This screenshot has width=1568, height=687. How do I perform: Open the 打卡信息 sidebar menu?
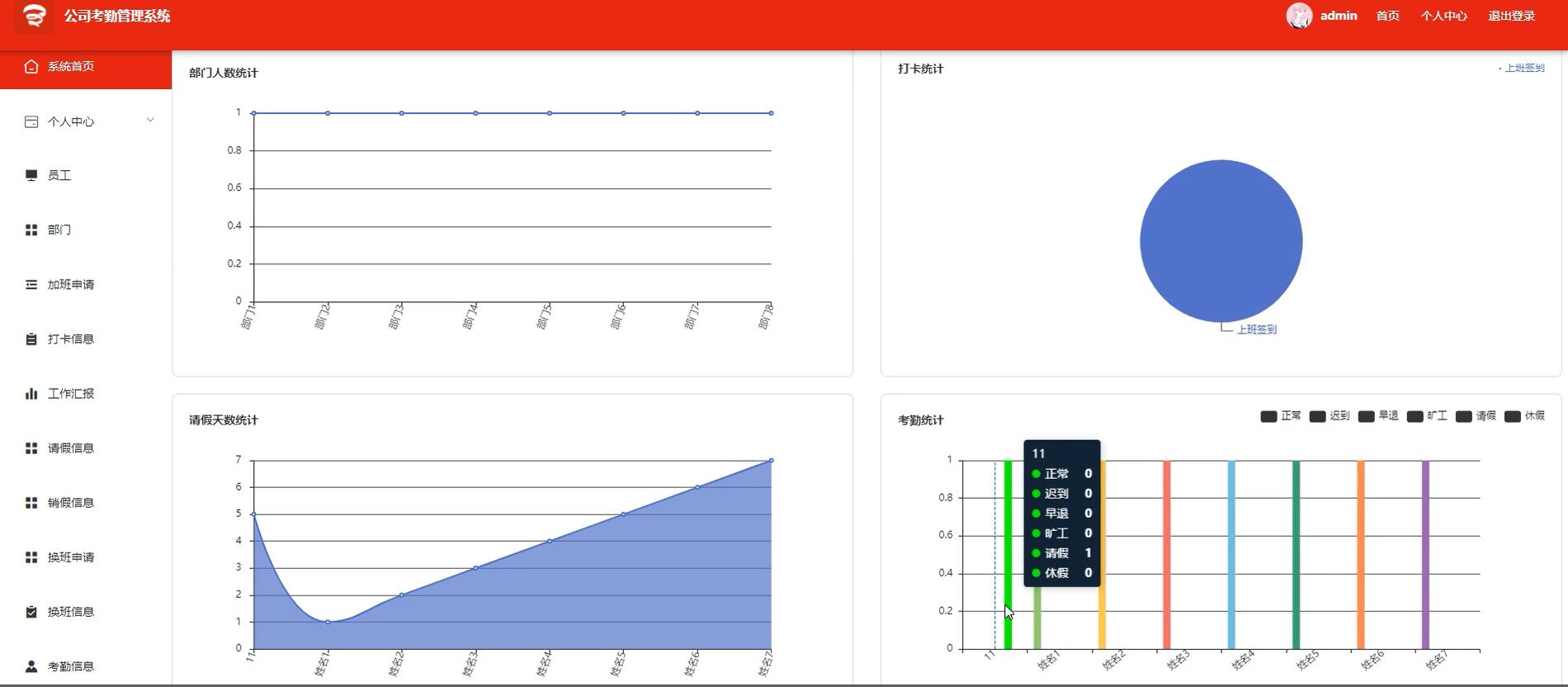[86, 339]
